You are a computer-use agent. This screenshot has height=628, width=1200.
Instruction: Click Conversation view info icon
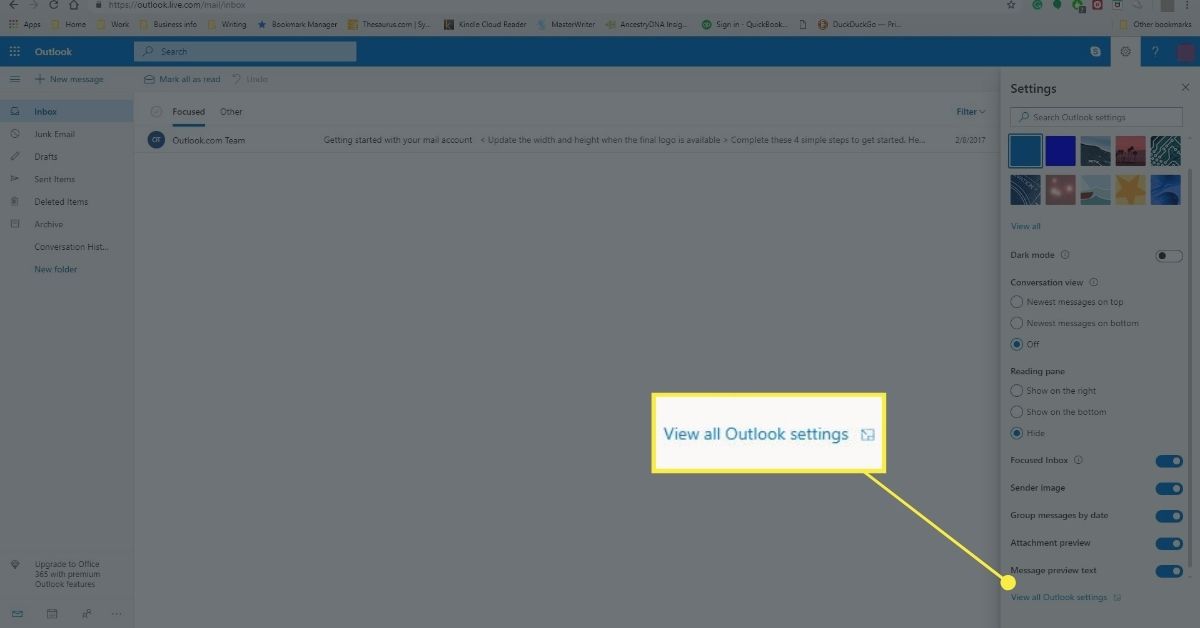1093,282
